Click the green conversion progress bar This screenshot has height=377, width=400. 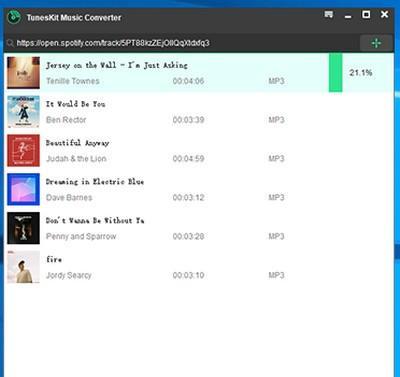(335, 73)
